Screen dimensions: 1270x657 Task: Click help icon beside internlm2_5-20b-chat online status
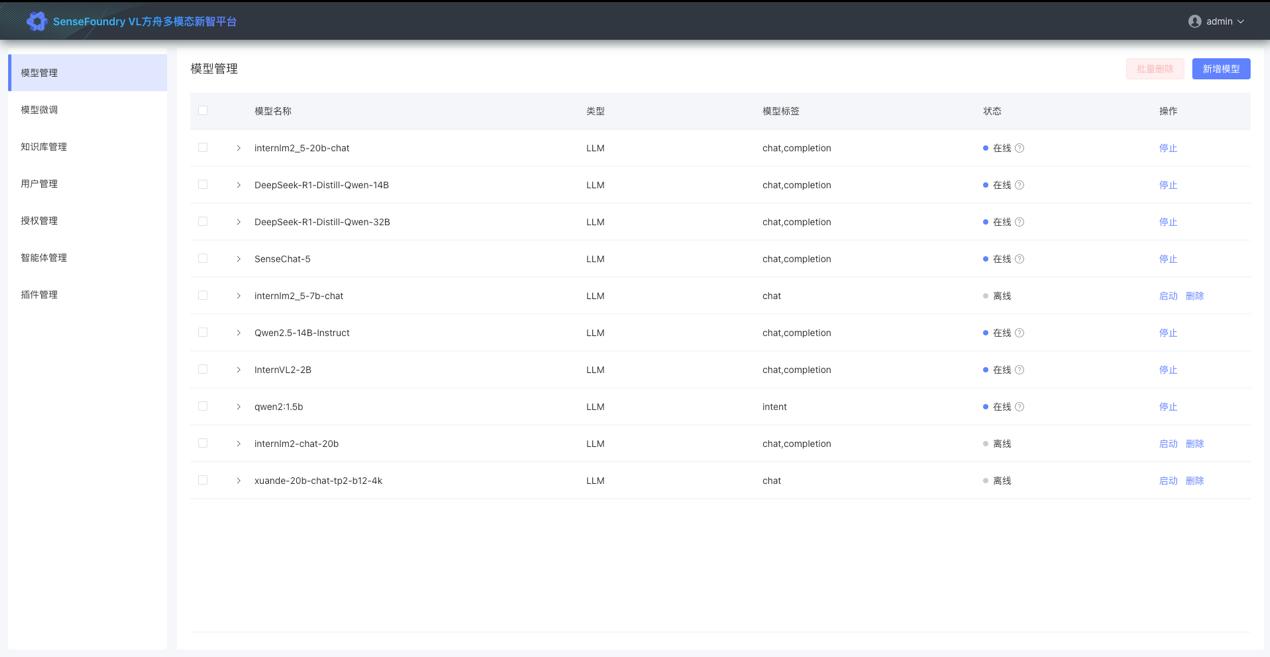click(1019, 148)
